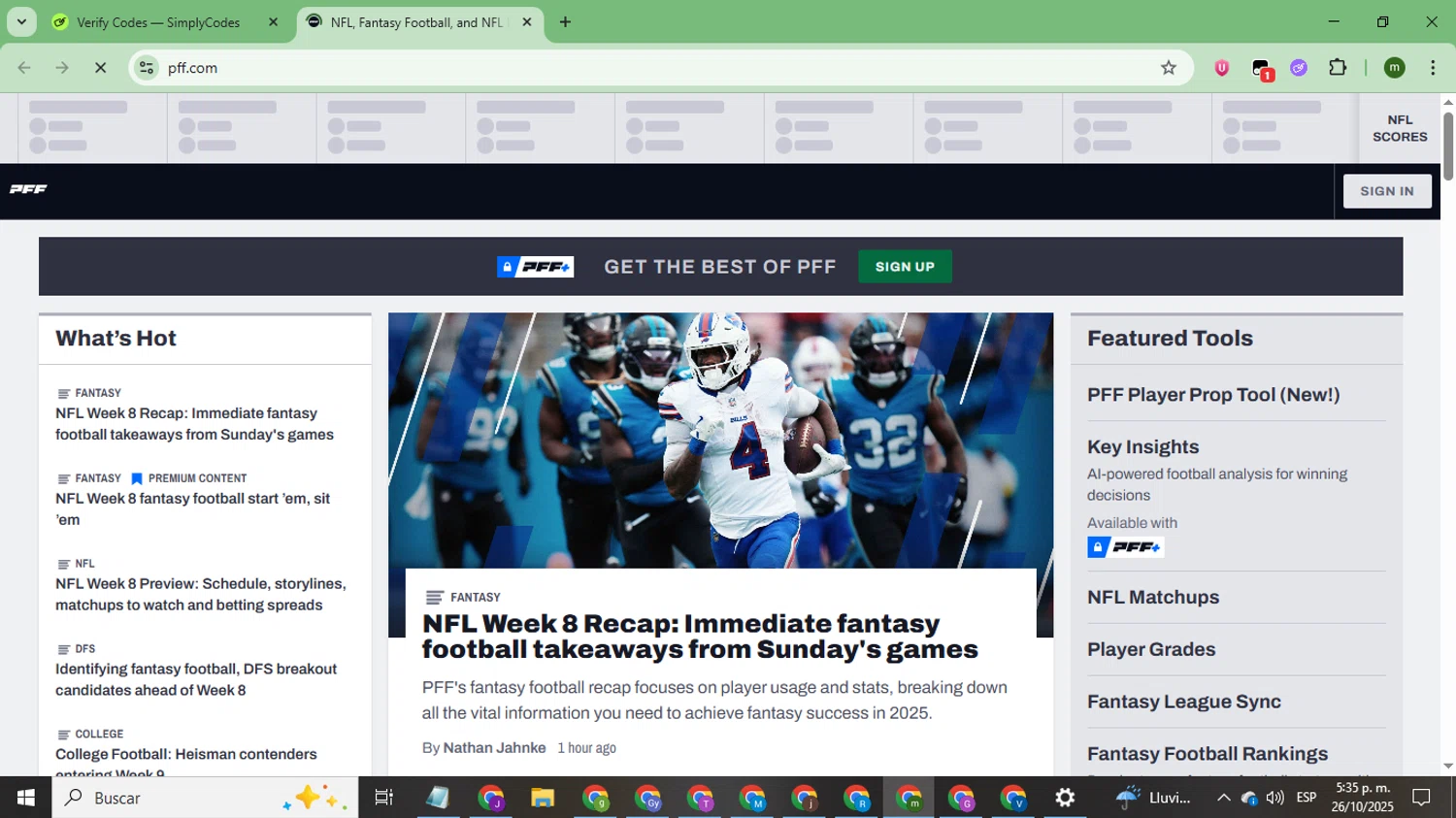
Task: Switch the ESP input language
Action: tap(1307, 798)
